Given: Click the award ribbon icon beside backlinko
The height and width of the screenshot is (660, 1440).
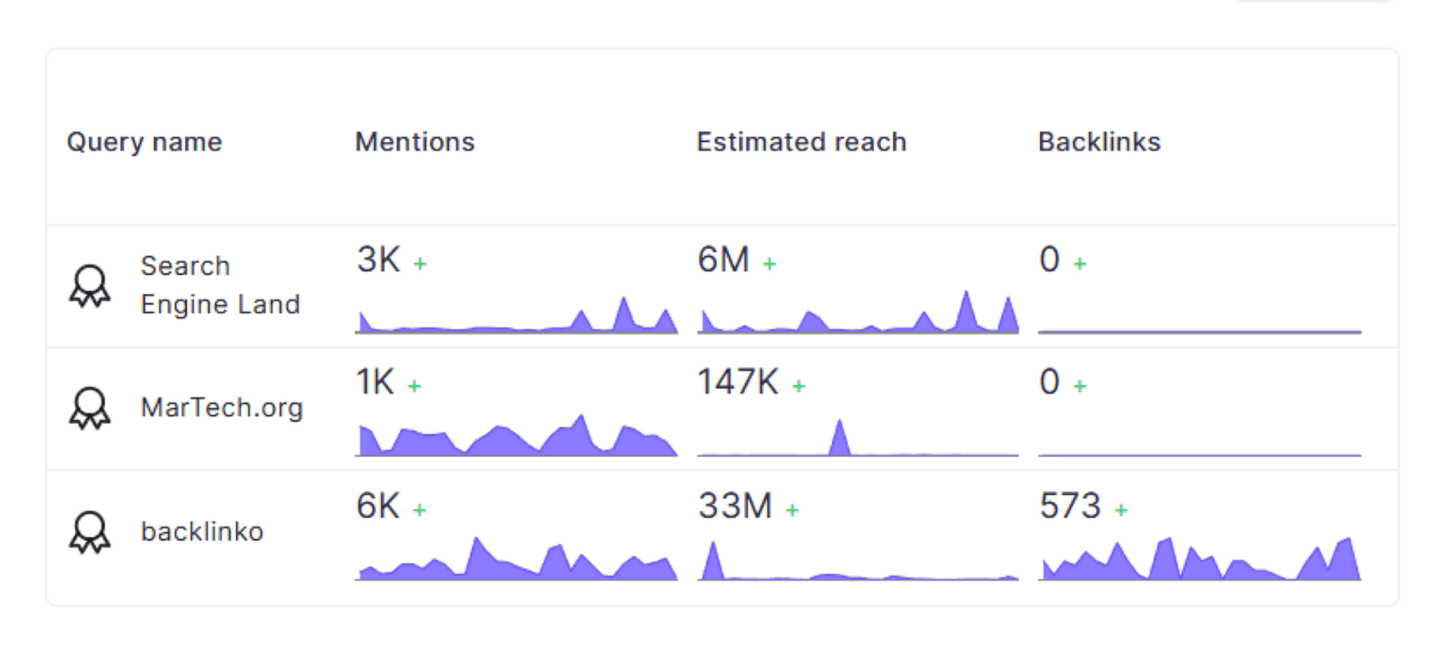Looking at the screenshot, I should (x=89, y=531).
